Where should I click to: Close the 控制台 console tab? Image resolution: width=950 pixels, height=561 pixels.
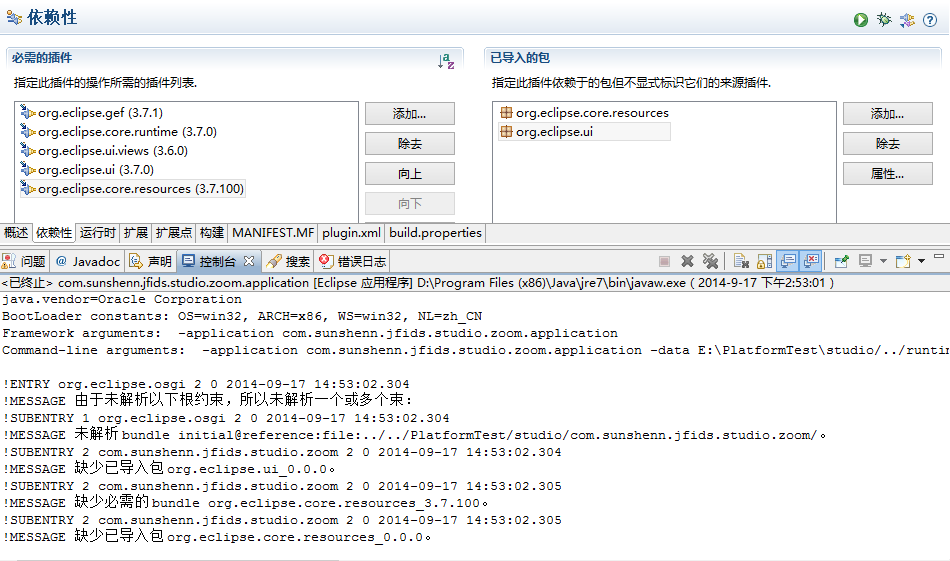pyautogui.click(x=249, y=261)
